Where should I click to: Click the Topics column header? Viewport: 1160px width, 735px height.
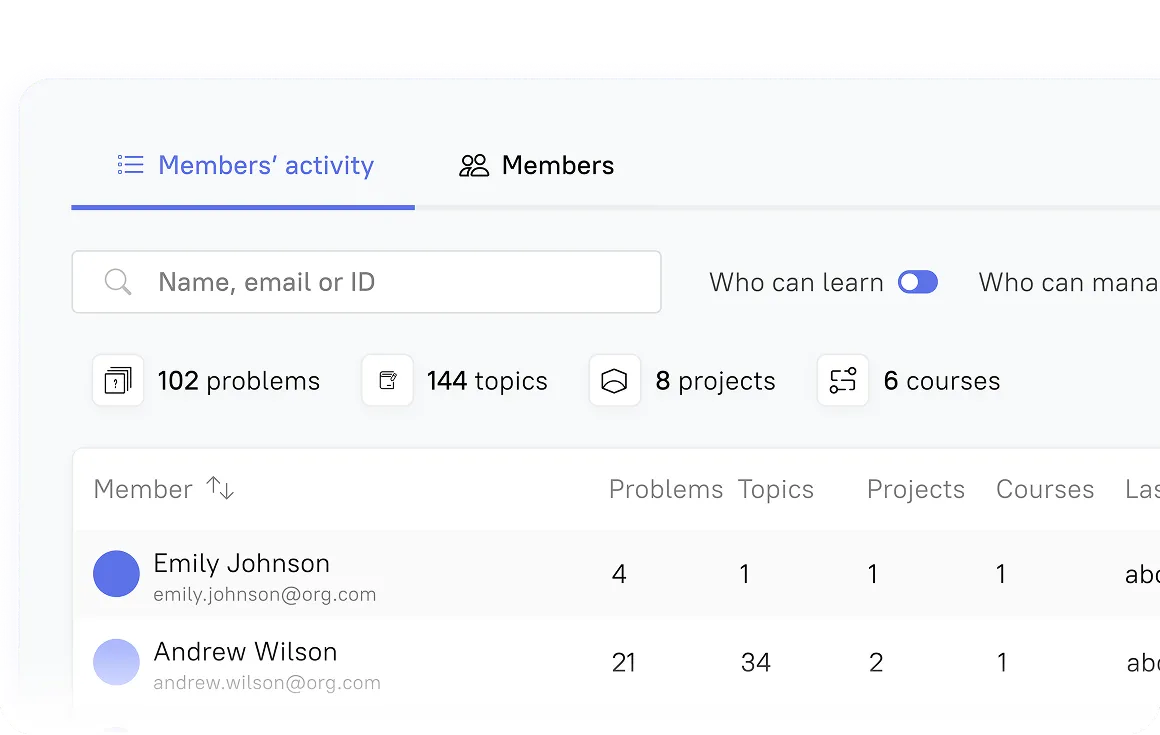click(x=775, y=490)
